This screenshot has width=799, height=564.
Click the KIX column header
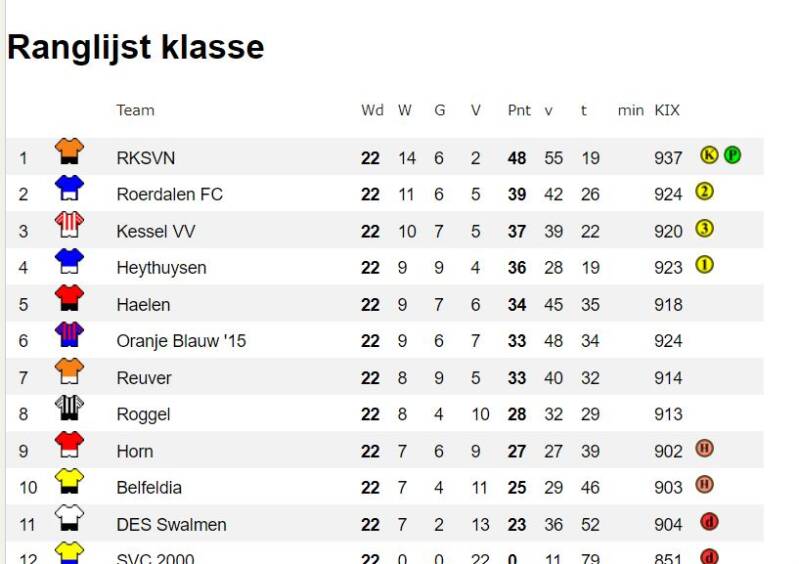(667, 110)
